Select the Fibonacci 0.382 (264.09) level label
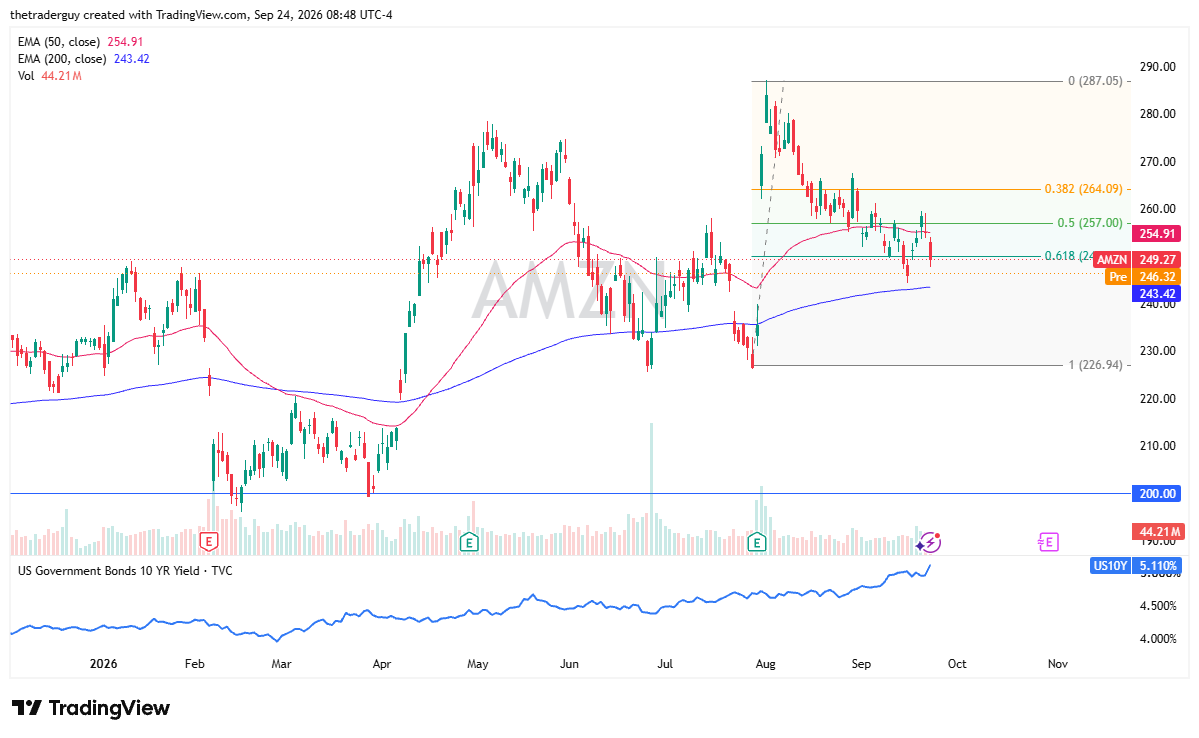The width and height of the screenshot is (1199, 738). 1084,189
